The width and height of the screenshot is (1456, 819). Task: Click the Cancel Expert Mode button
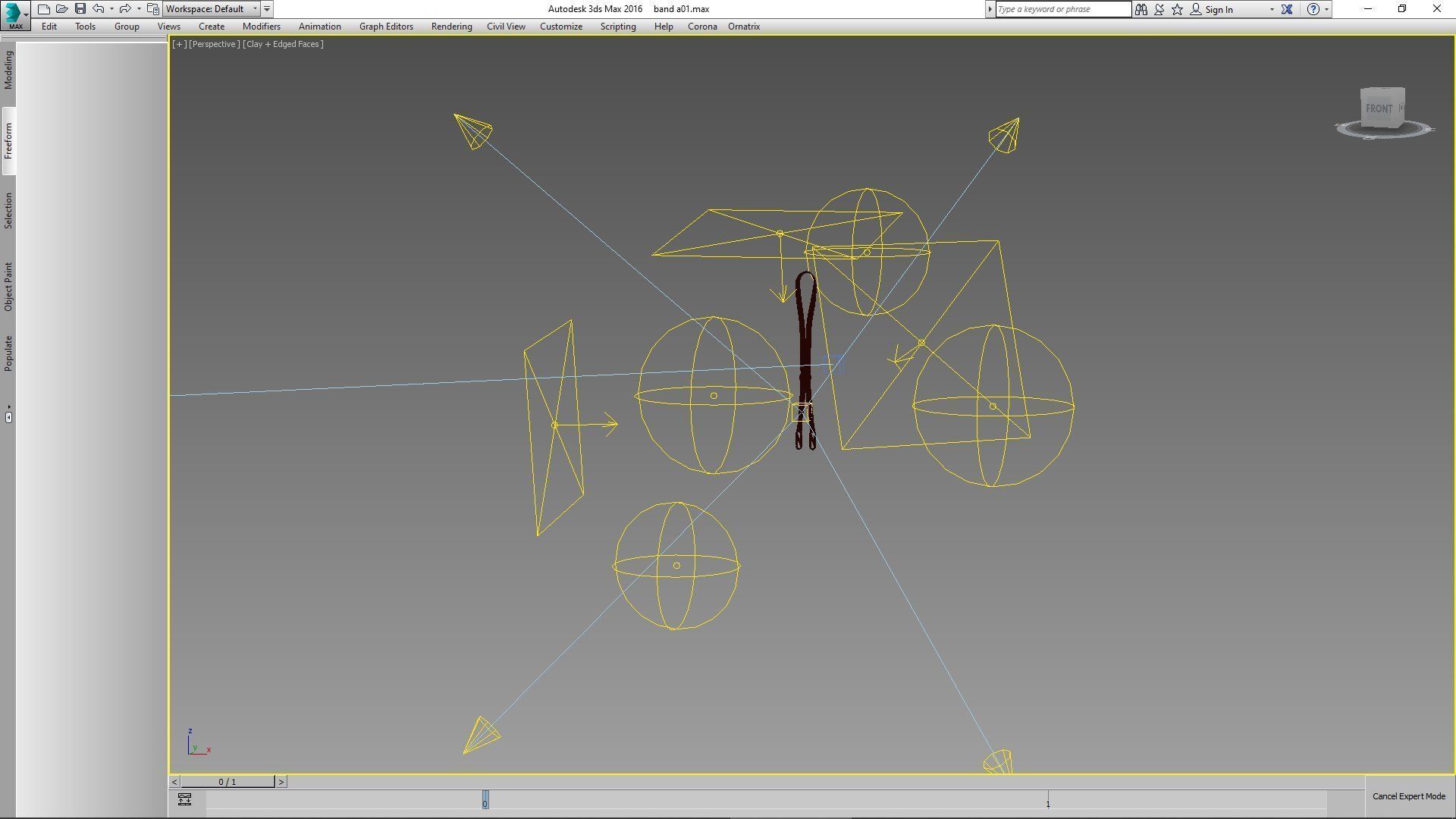click(1408, 796)
